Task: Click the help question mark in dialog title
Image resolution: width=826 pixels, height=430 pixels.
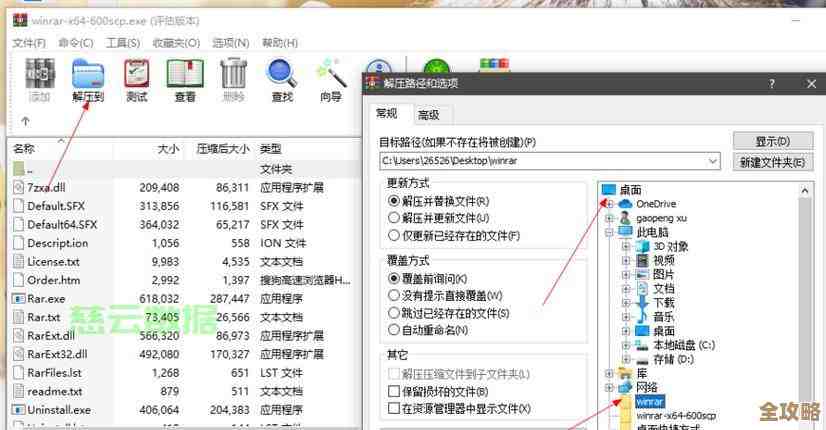Action: (x=772, y=84)
